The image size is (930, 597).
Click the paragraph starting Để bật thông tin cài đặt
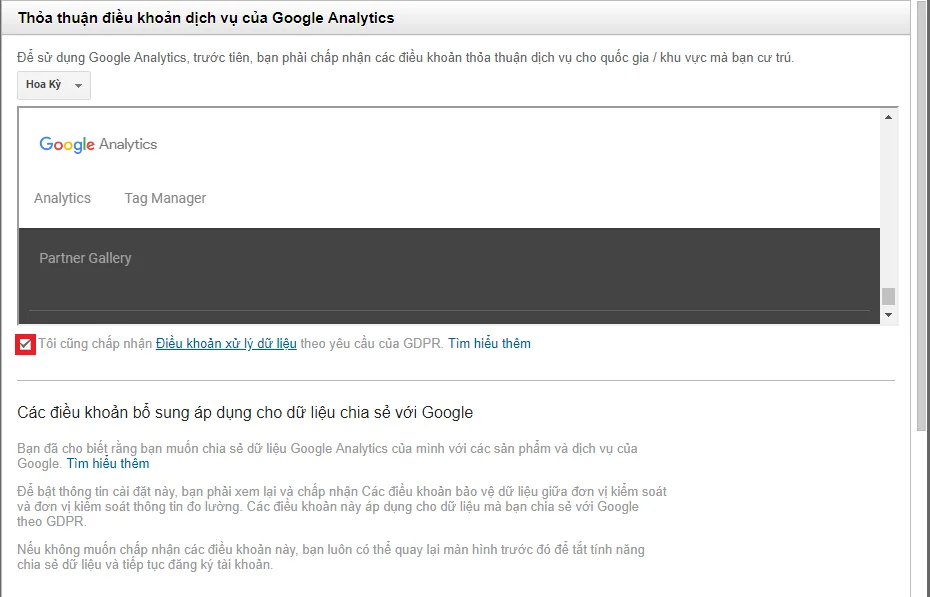click(x=342, y=506)
